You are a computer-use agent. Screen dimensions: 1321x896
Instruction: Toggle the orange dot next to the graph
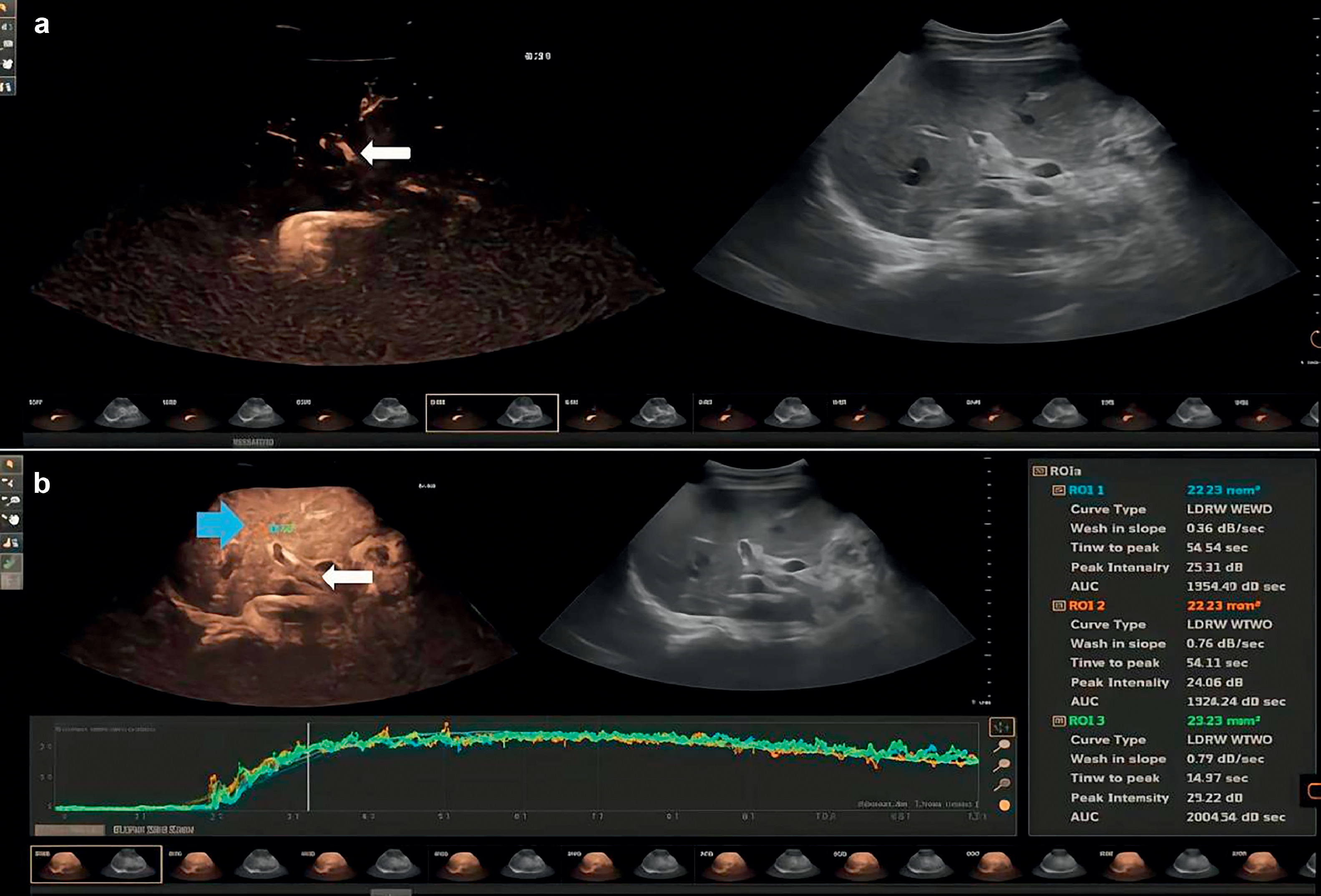[x=1004, y=805]
